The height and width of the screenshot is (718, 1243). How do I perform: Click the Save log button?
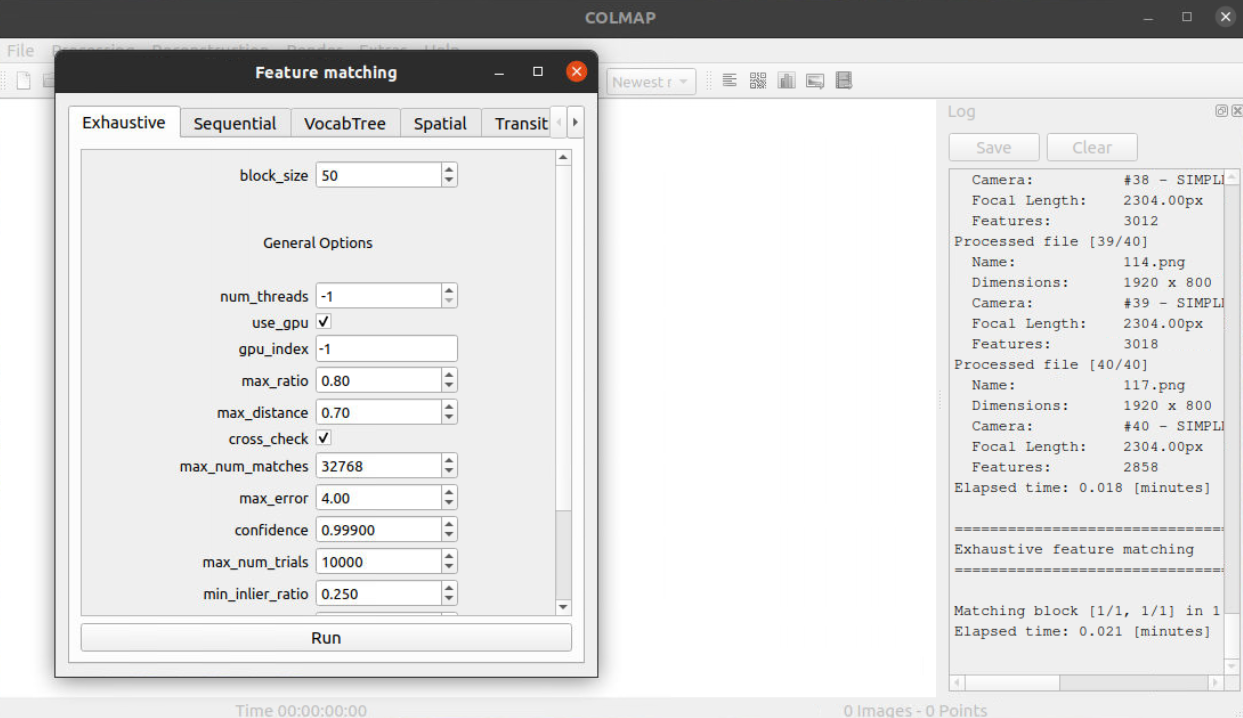(x=993, y=147)
